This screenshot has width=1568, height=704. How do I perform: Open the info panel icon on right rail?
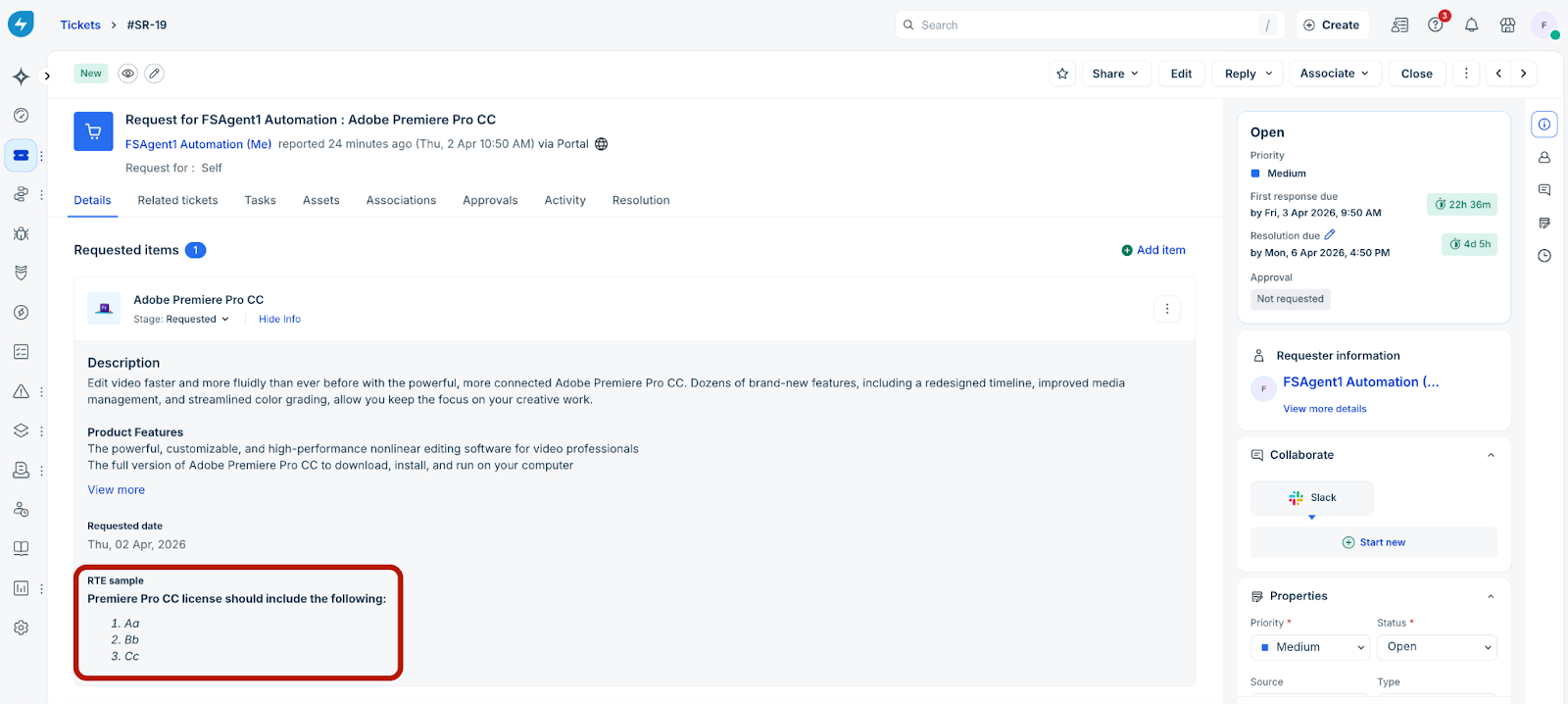pyautogui.click(x=1544, y=125)
